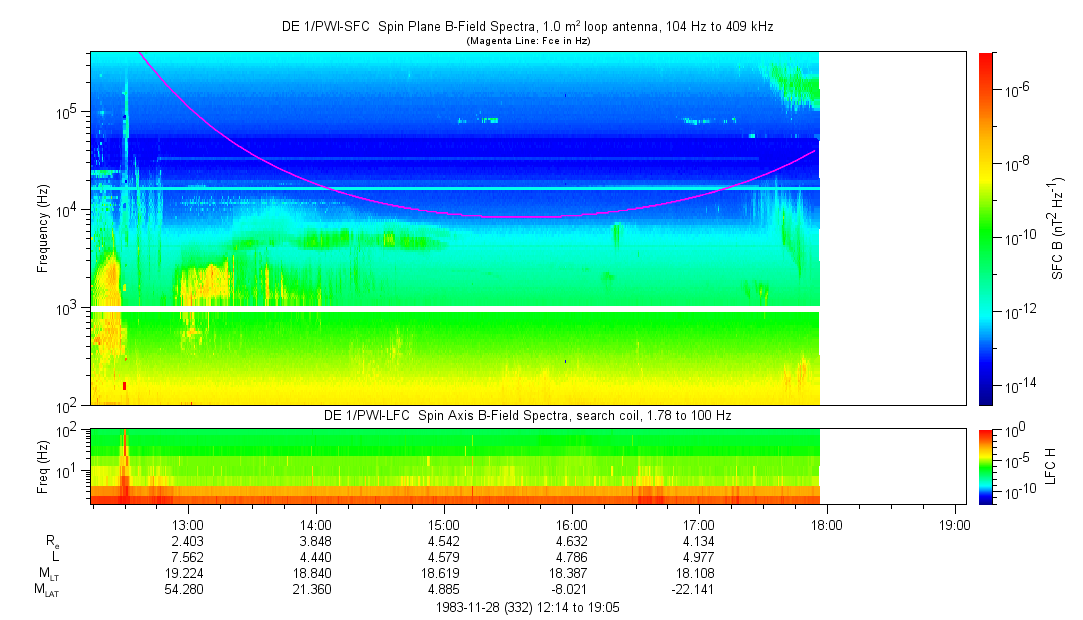Screen dimensions: 1083x620
Task: Click the MLAT value -22.141
Action: tap(698, 590)
